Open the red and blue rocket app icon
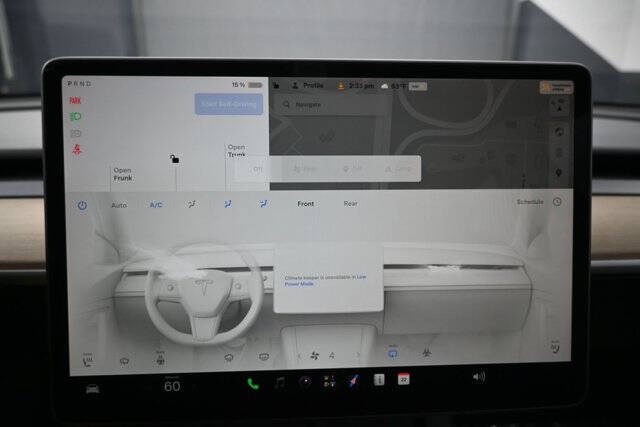This screenshot has height=427, width=640. [x=353, y=380]
